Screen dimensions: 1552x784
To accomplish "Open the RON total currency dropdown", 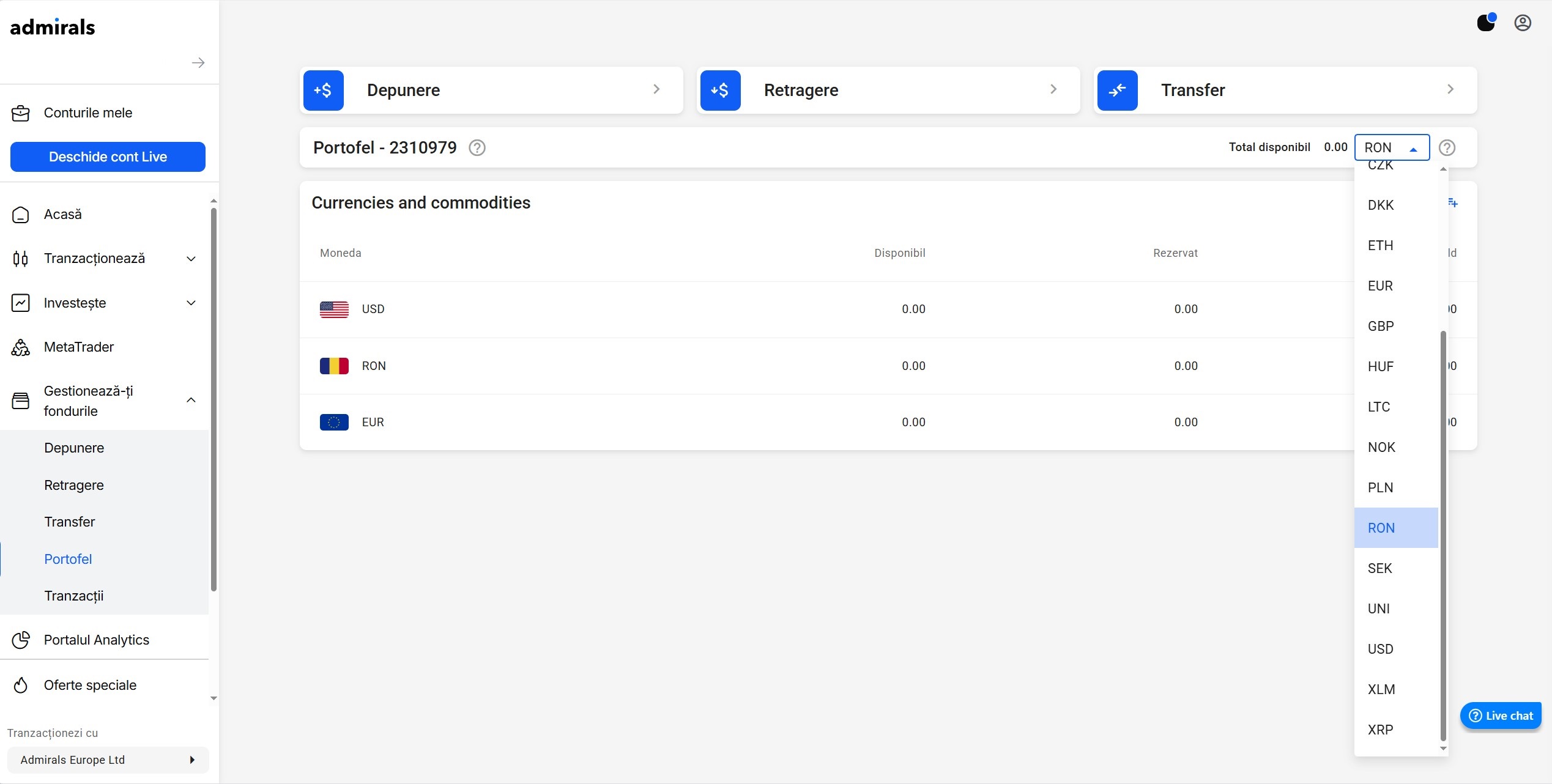I will pos(1392,147).
